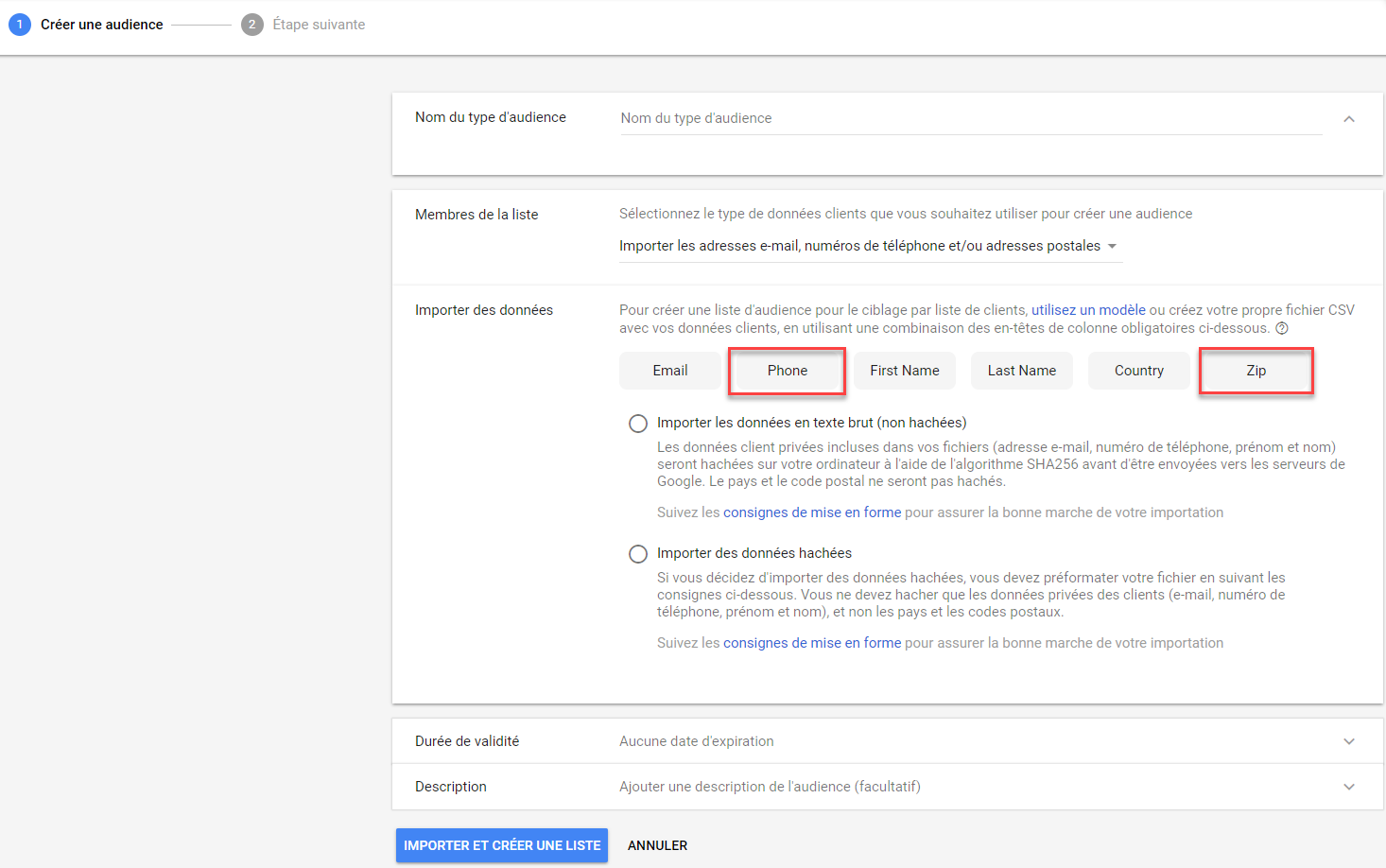The width and height of the screenshot is (1386, 868).
Task: Select Importer des données hachées radio
Action: pyautogui.click(x=638, y=554)
